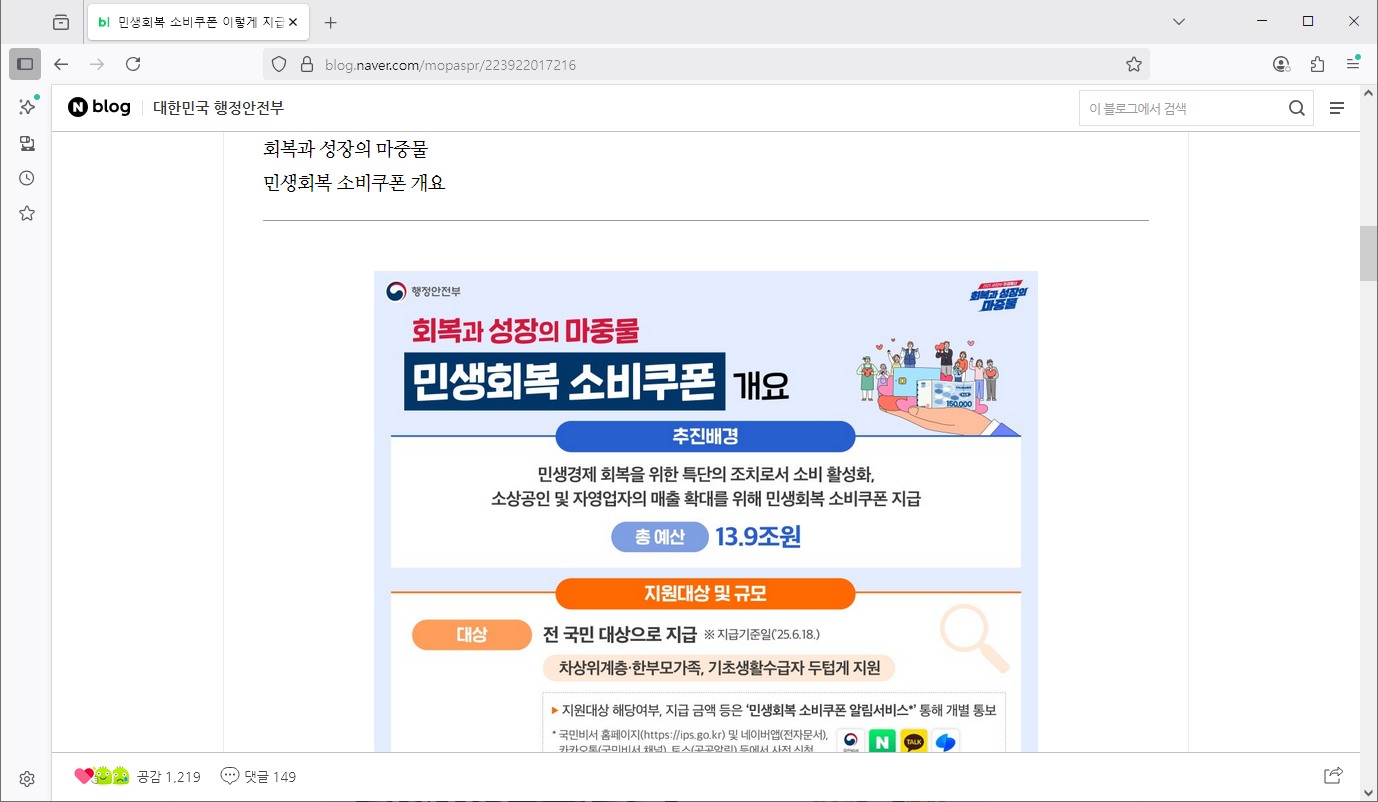Open the browser application hamburger menu

pyautogui.click(x=1353, y=64)
